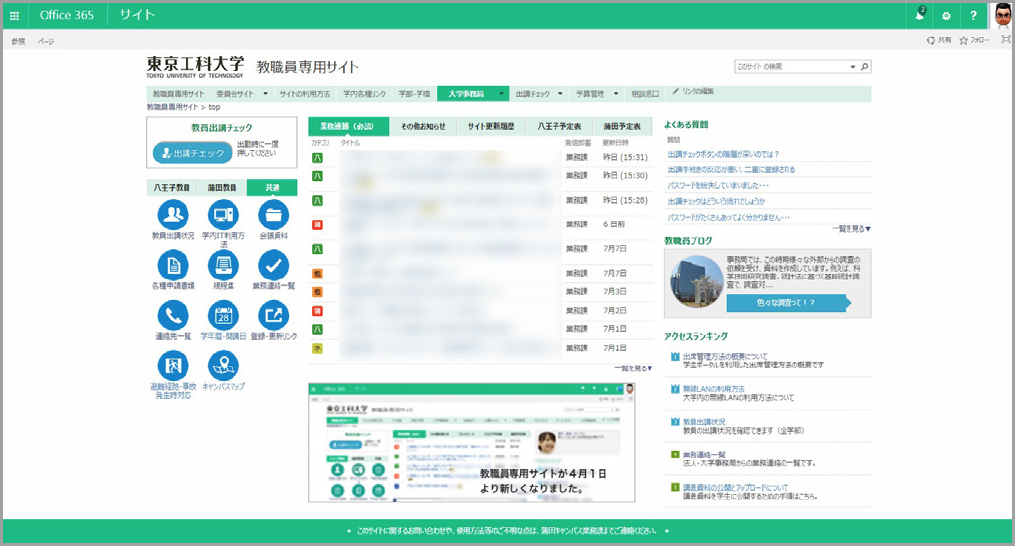The width and height of the screenshot is (1015, 546).
Task: Open 教員出講状況 icon
Action: pyautogui.click(x=173, y=214)
